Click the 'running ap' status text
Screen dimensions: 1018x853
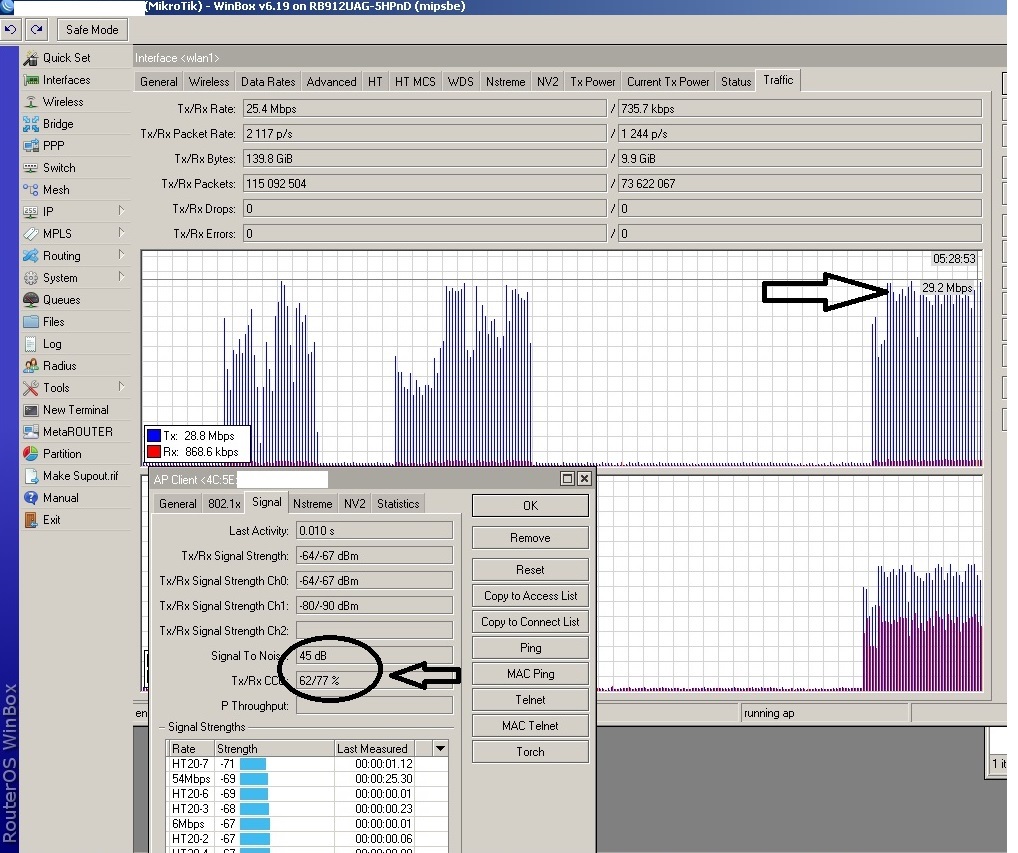769,713
